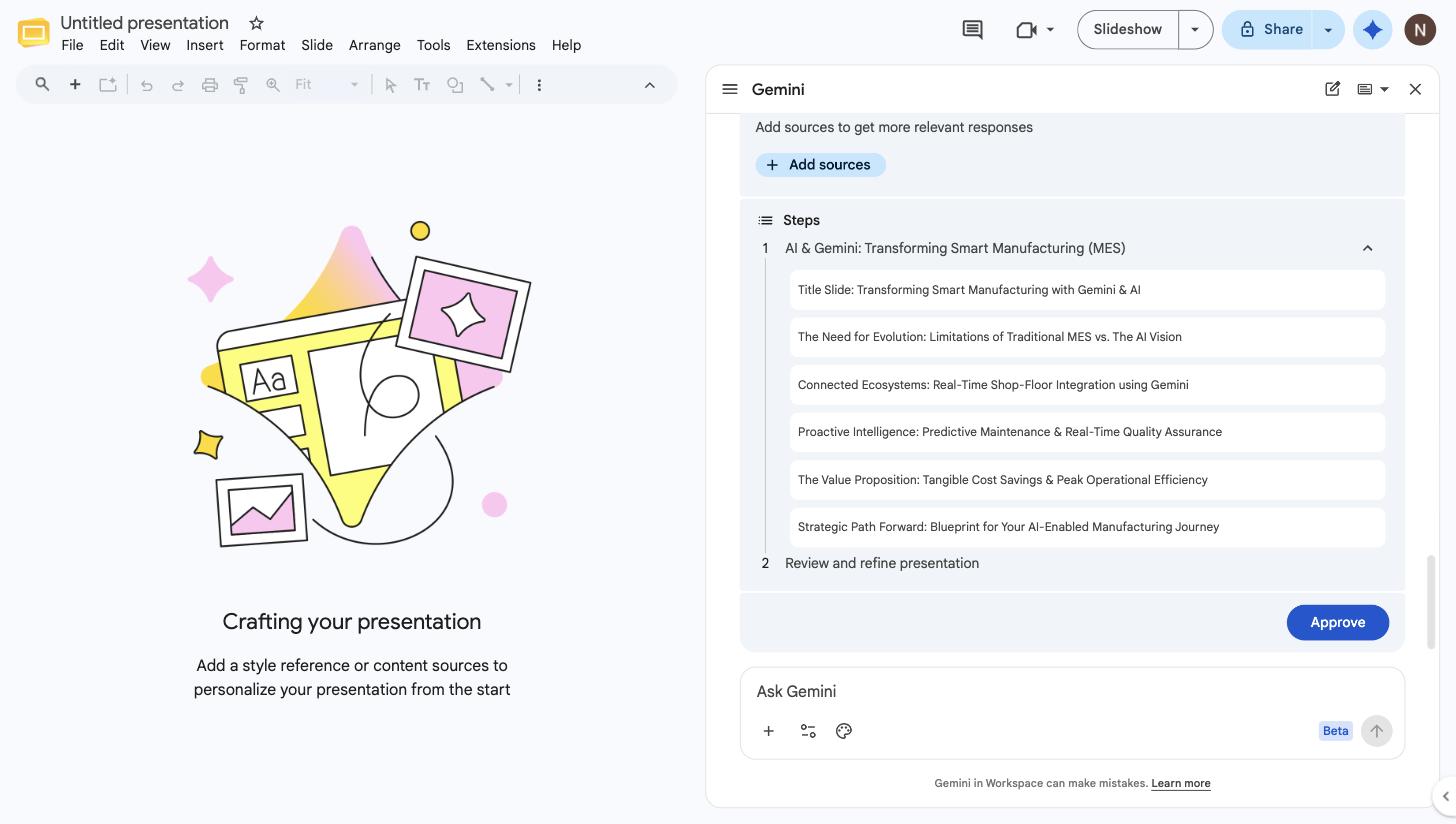This screenshot has width=1456, height=824.
Task: Click the Slideshow button
Action: click(x=1128, y=30)
